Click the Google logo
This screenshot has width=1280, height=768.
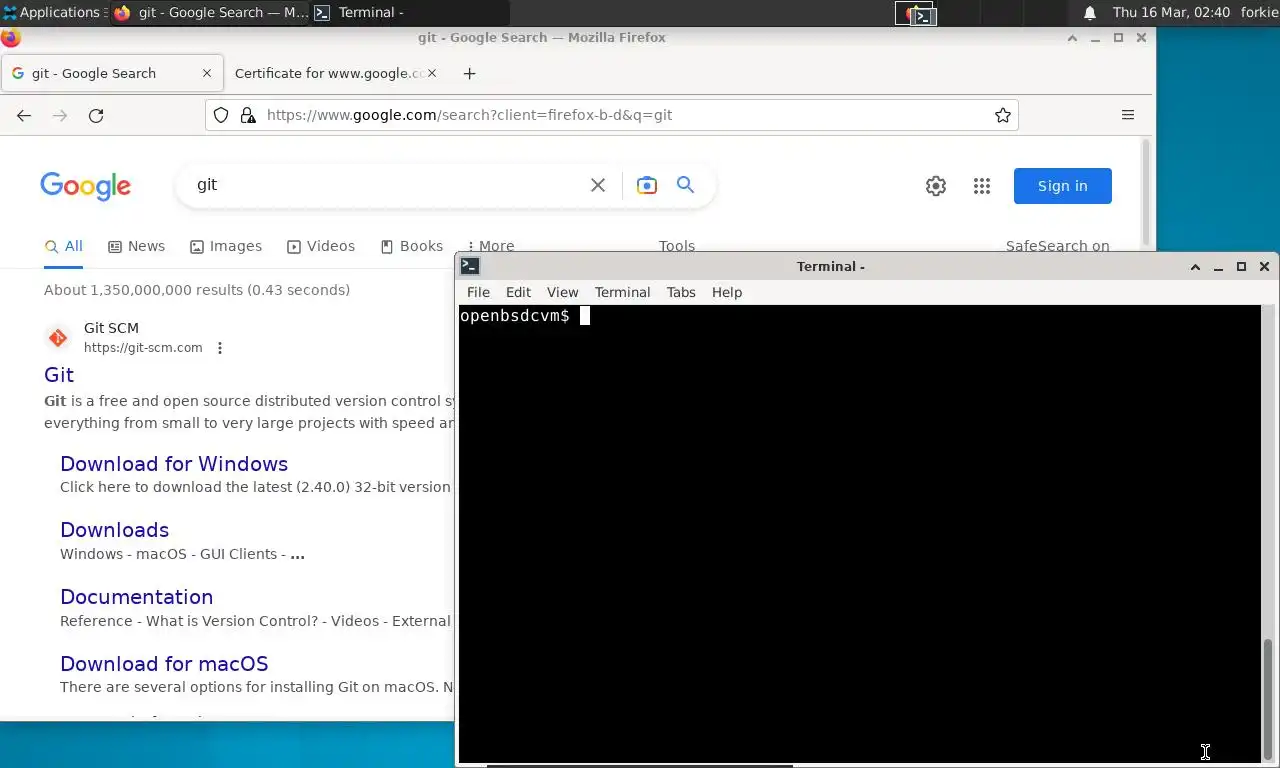coord(86,186)
